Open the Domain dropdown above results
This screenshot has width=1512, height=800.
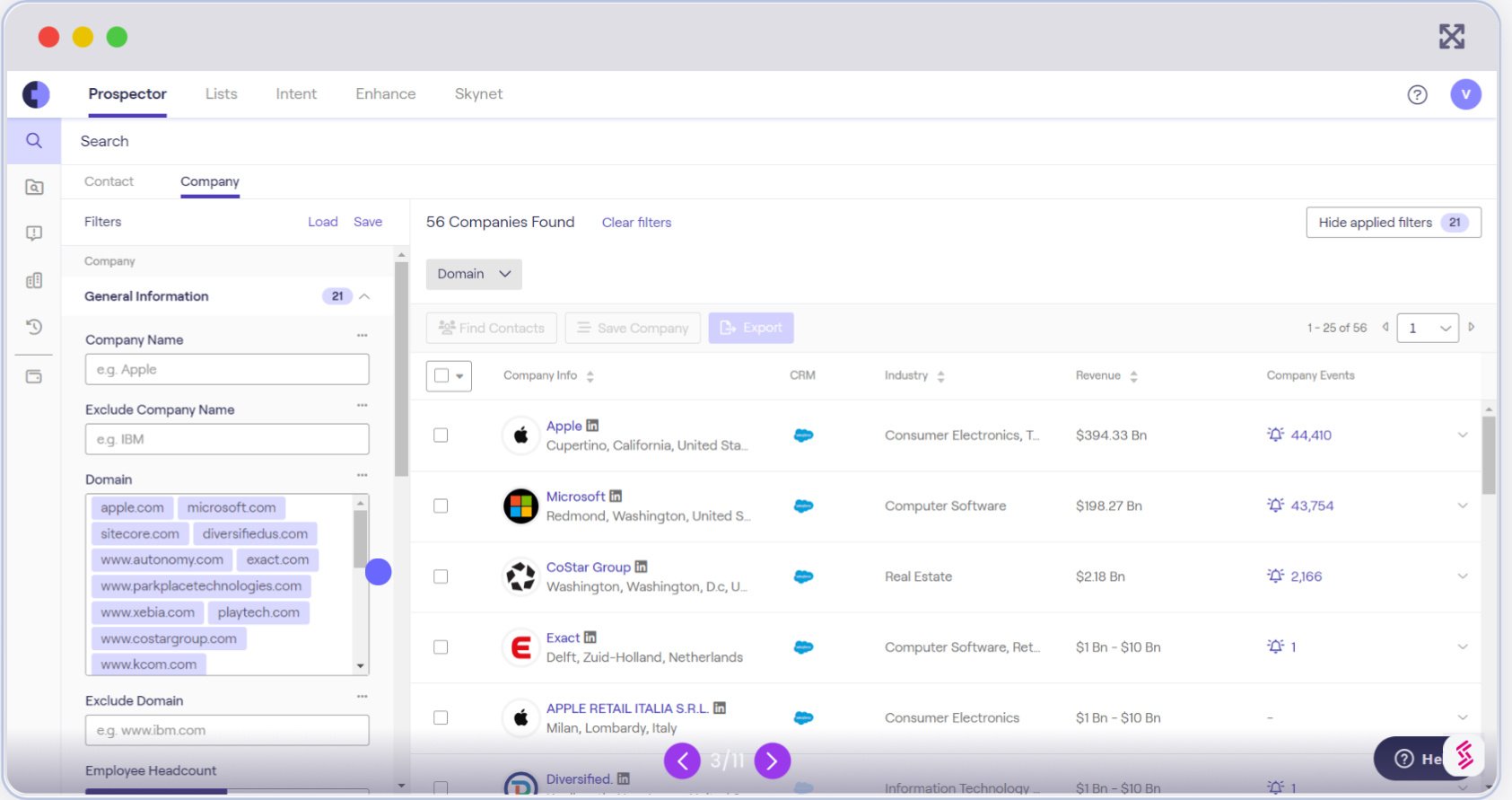(x=474, y=274)
